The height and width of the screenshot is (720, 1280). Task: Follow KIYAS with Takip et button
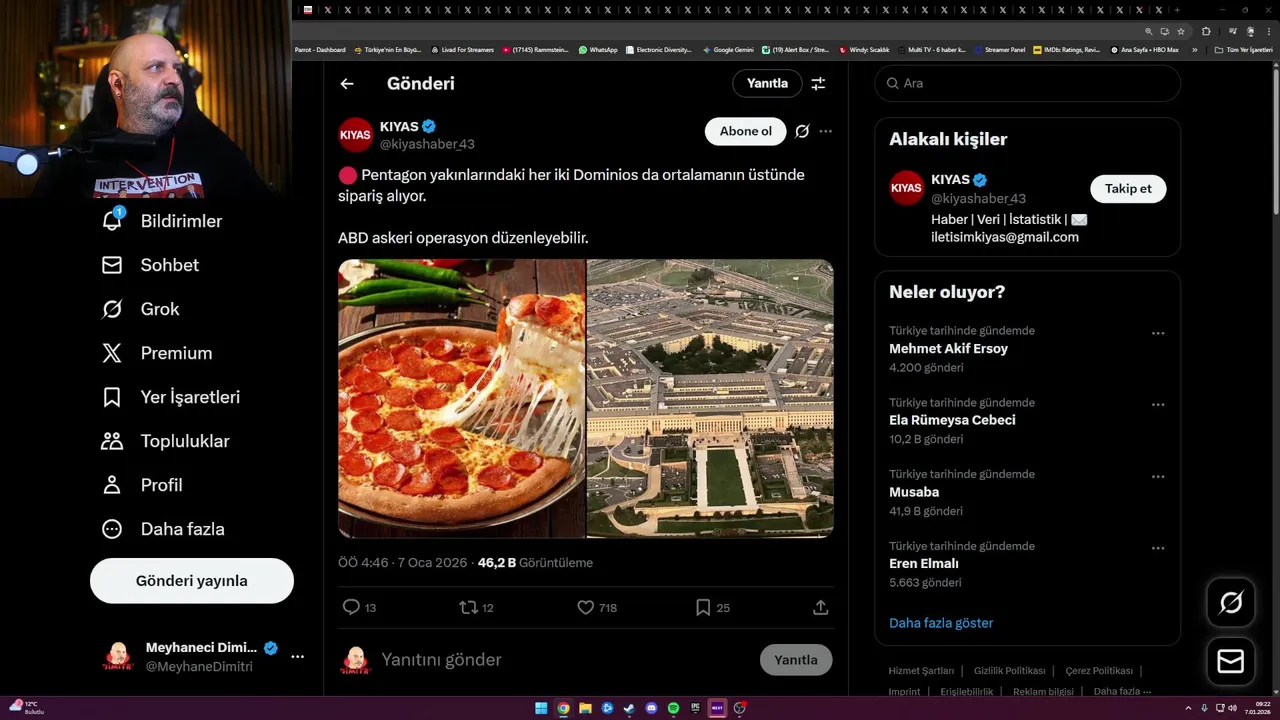click(x=1128, y=188)
